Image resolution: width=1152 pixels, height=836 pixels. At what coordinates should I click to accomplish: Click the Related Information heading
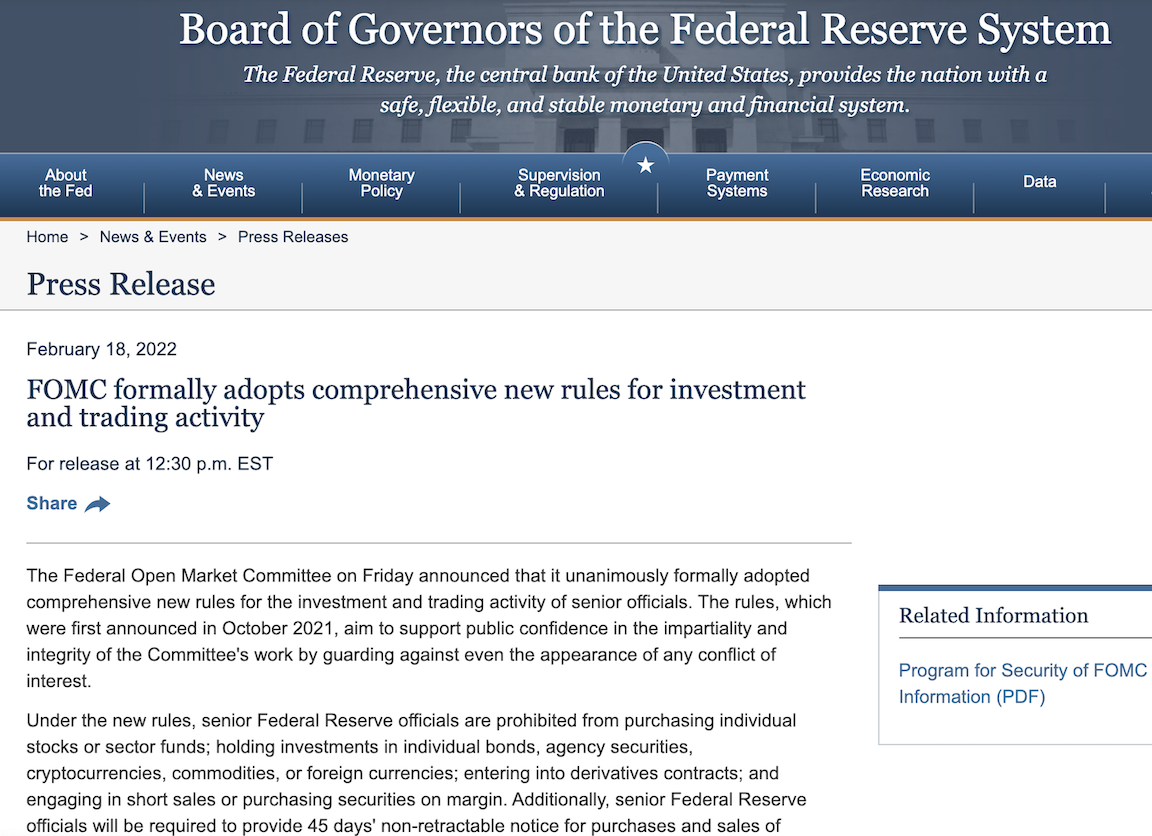[993, 616]
